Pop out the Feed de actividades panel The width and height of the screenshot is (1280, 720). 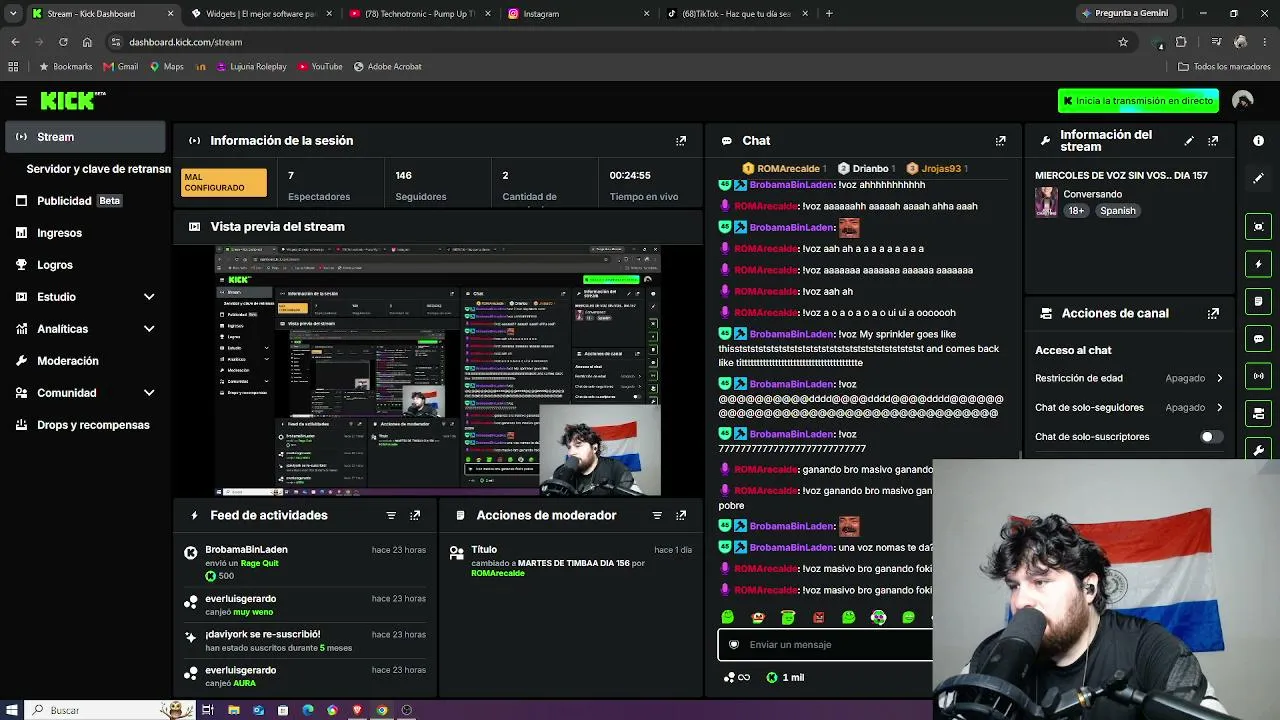(415, 515)
